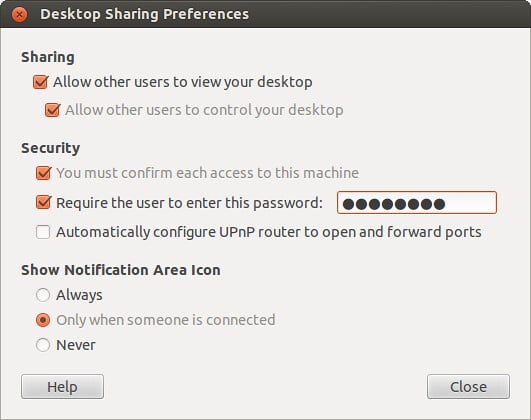
Task: Choose the 'Only when someone is connected' radio button
Action: [43, 320]
